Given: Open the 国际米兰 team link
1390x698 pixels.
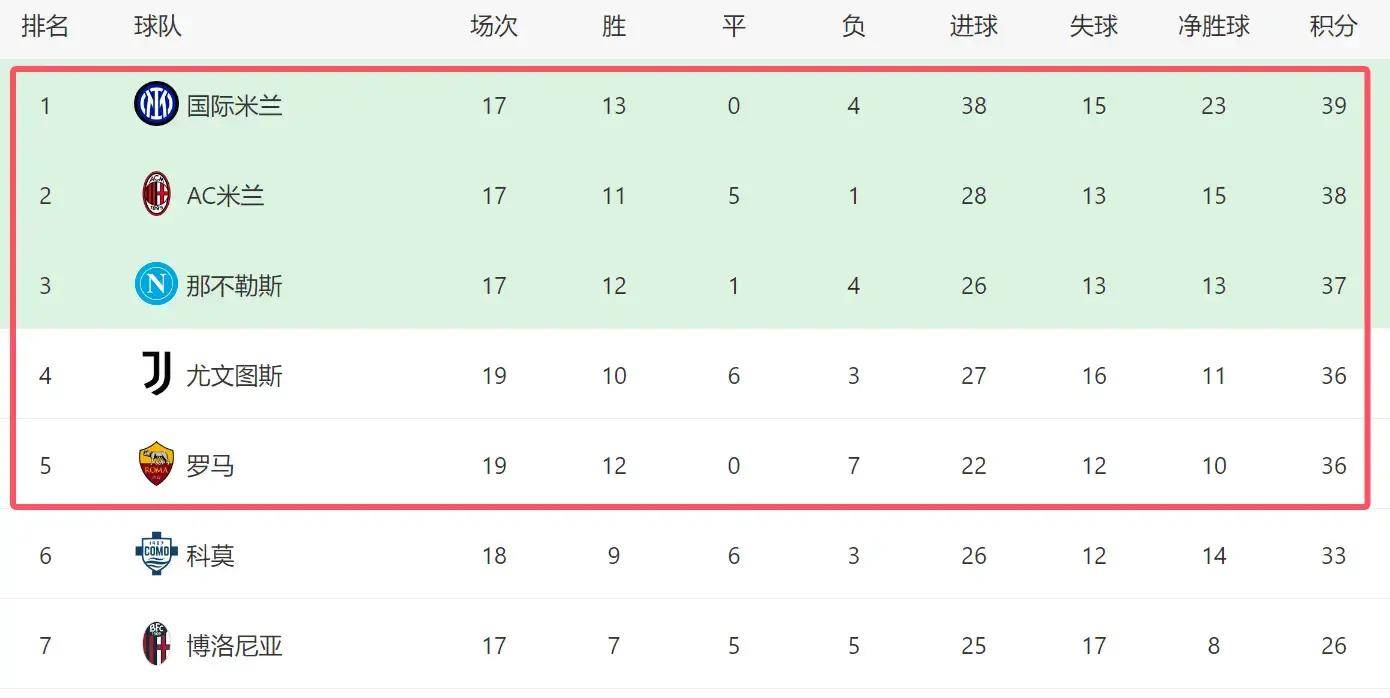Looking at the screenshot, I should click(234, 105).
